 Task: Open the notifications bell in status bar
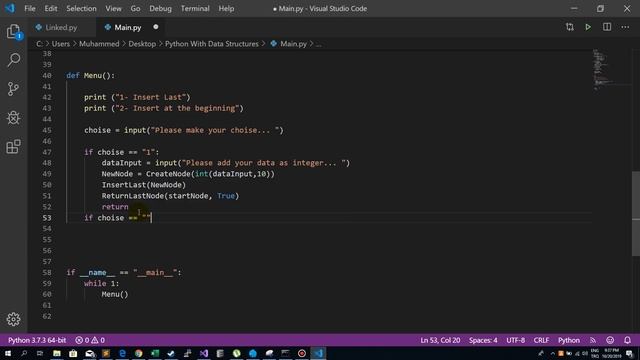tap(627, 340)
